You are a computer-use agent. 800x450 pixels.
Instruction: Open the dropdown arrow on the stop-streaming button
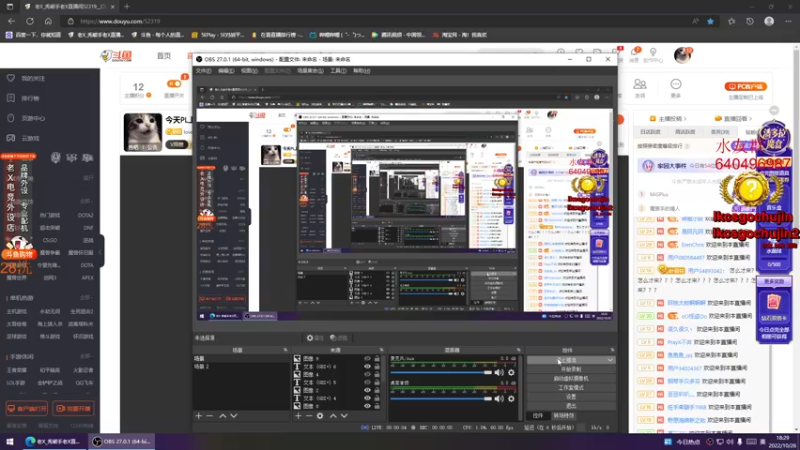click(610, 360)
